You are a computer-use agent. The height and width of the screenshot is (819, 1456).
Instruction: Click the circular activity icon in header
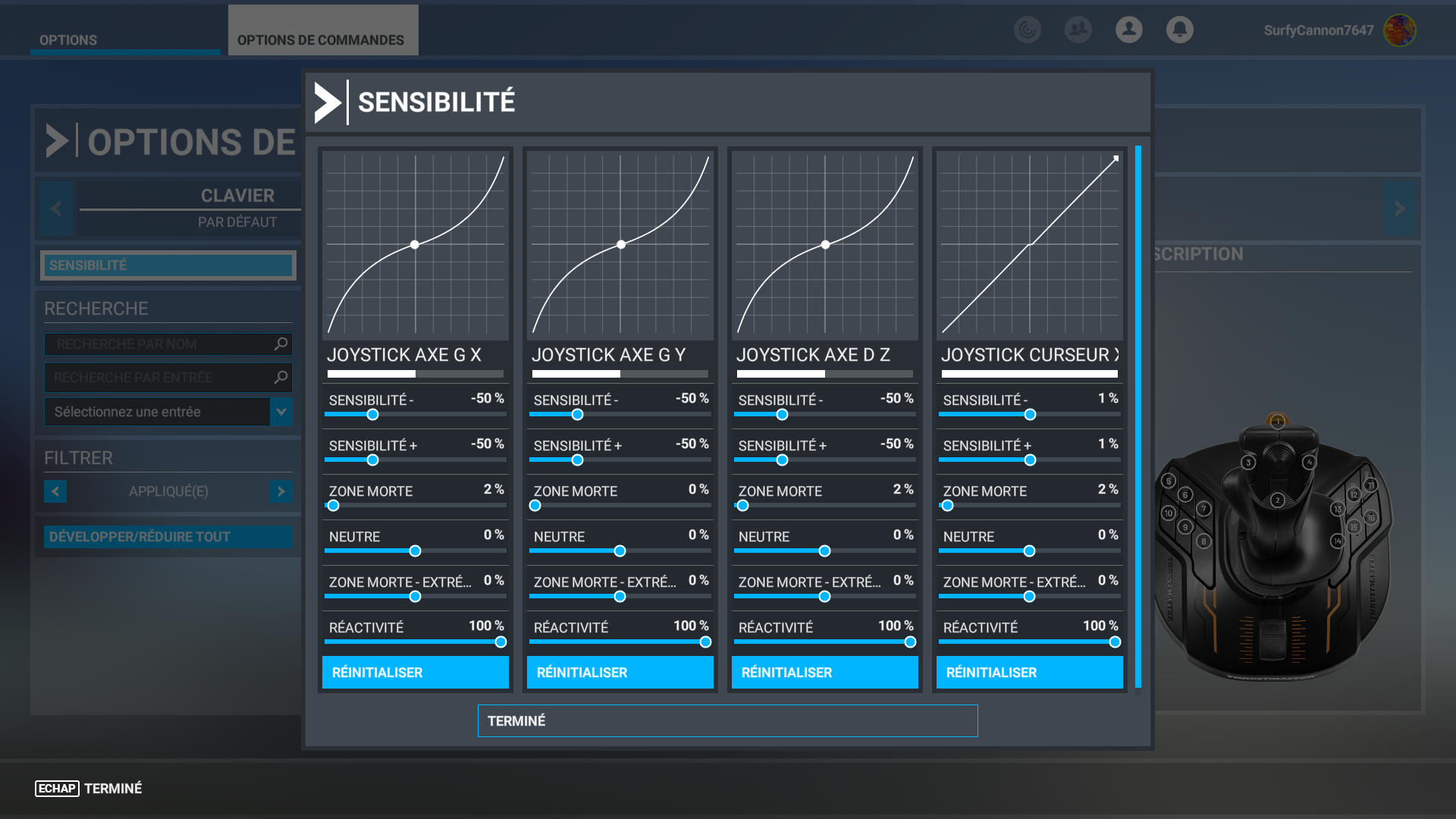(x=1027, y=30)
